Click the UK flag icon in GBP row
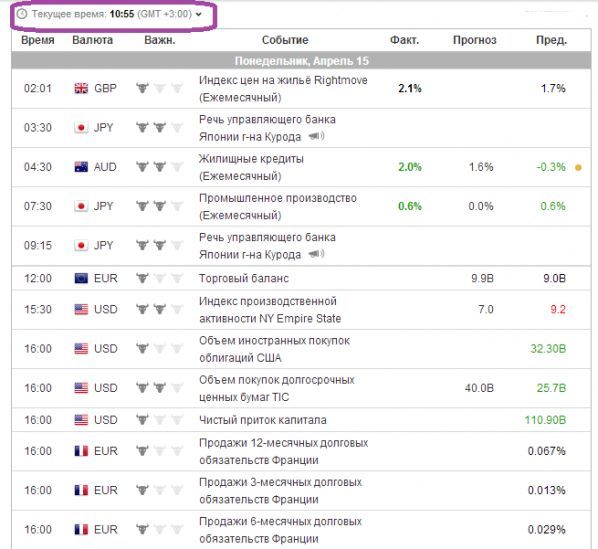The image size is (598, 549). pyautogui.click(x=81, y=88)
